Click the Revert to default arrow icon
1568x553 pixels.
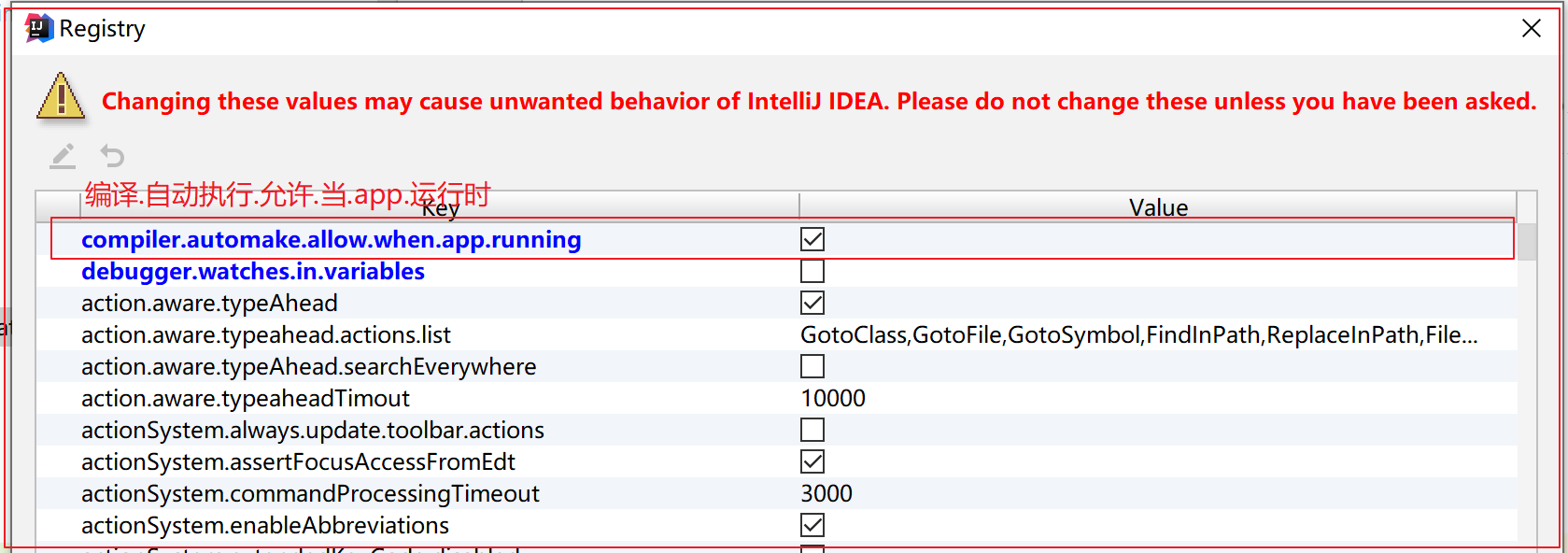tap(112, 156)
